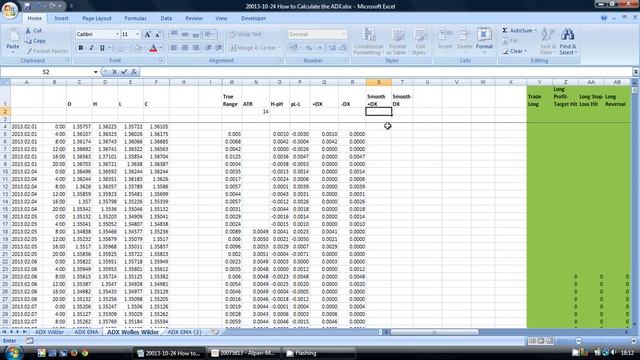Cancel the formula bar entry (X)

tap(115, 72)
